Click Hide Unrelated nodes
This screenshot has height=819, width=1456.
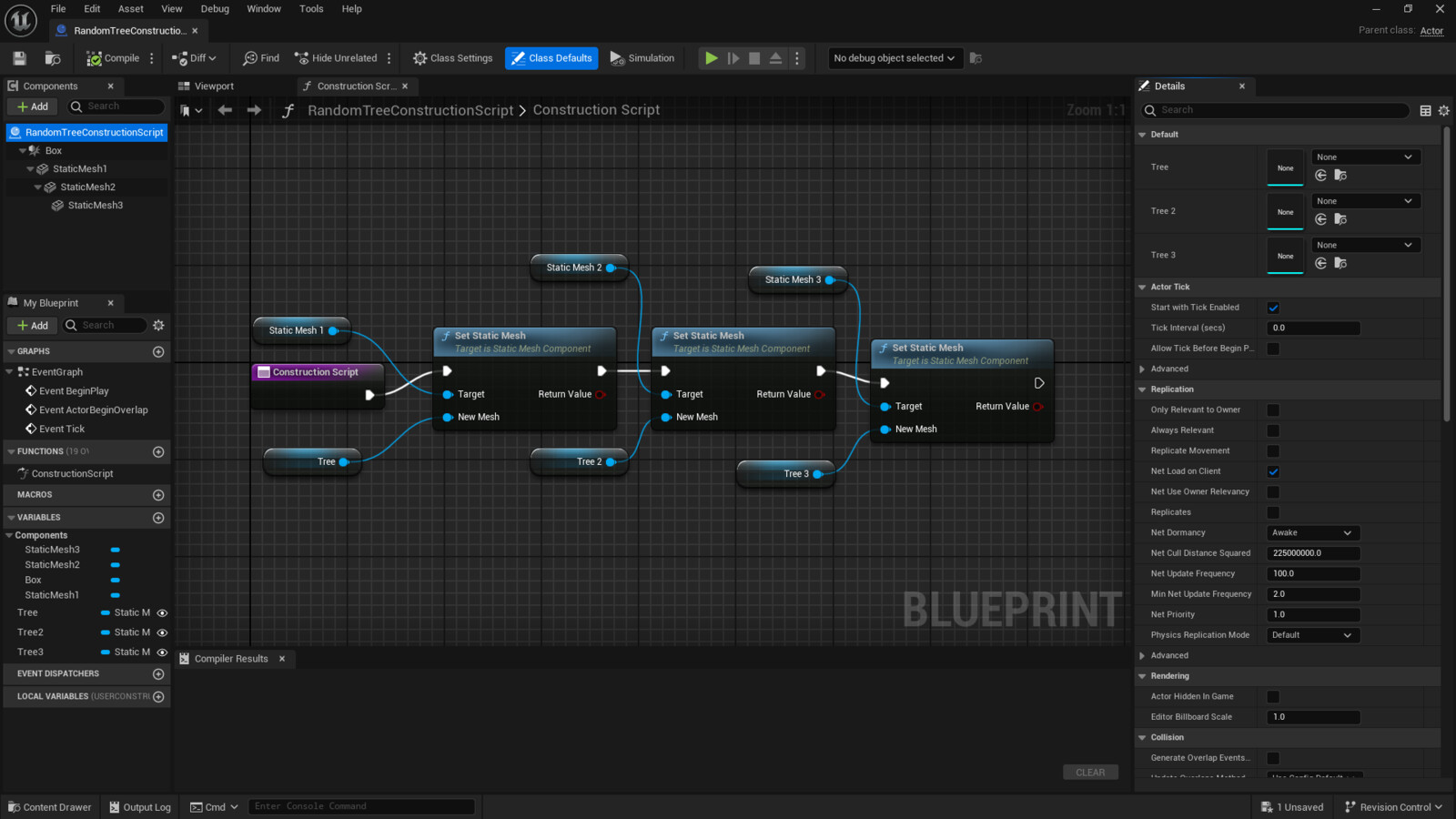tap(336, 58)
